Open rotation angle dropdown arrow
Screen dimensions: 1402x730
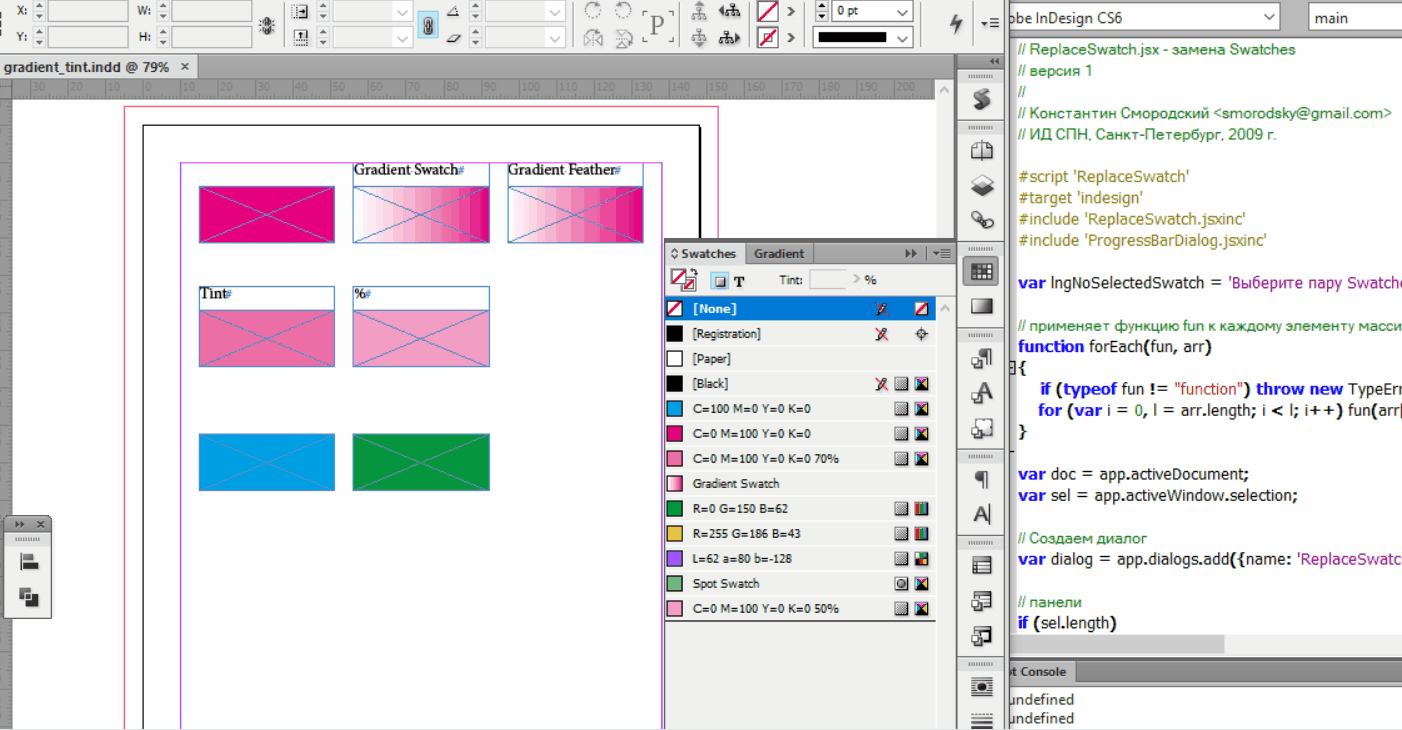coord(555,11)
